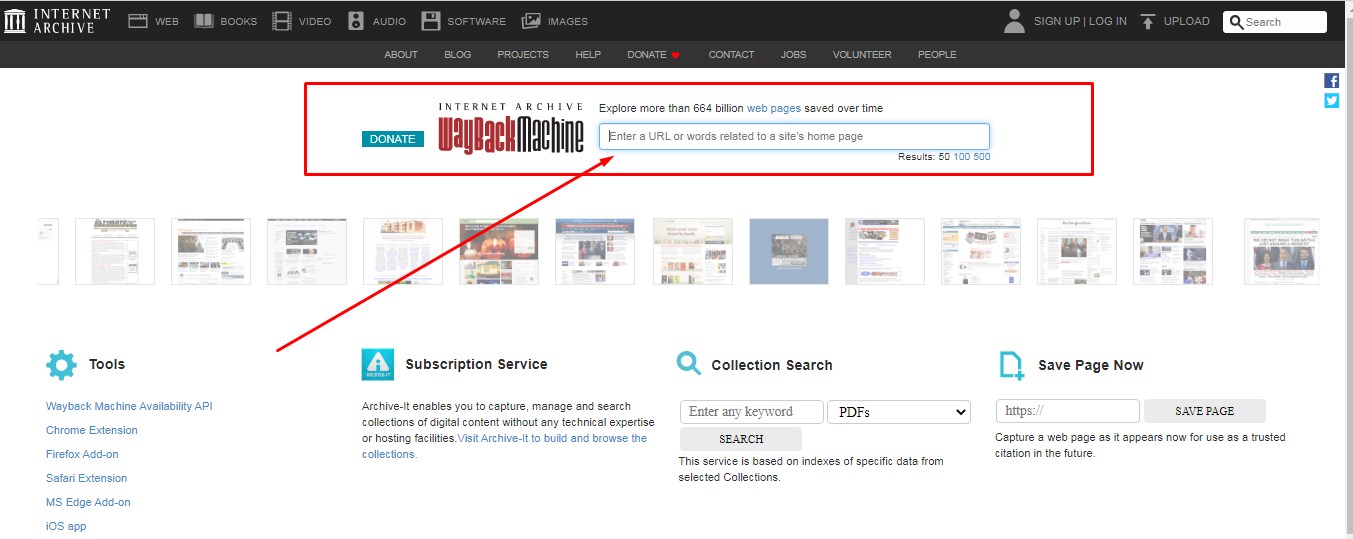This screenshot has width=1353, height=539.
Task: Open the Books section icon
Action: (x=204, y=21)
